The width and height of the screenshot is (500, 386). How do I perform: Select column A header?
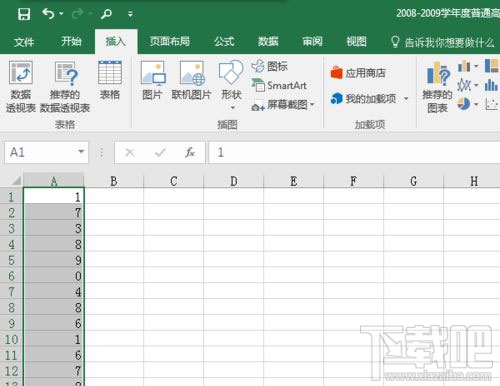pyautogui.click(x=54, y=181)
